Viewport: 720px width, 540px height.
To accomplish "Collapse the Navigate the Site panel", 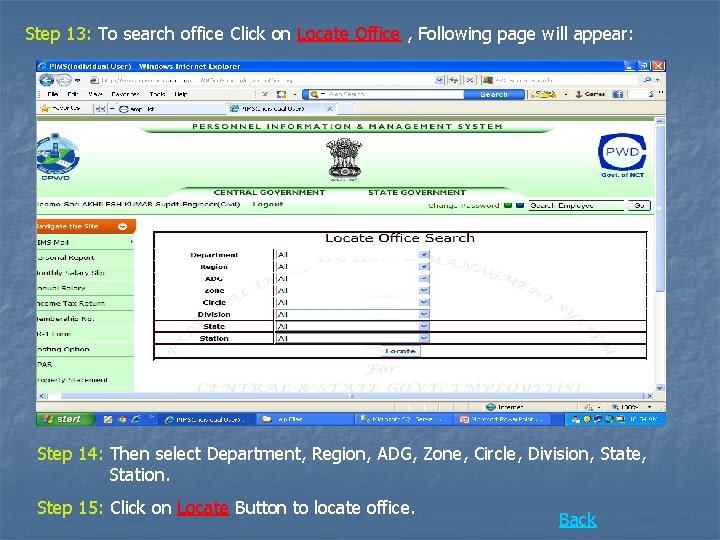I will click(123, 226).
